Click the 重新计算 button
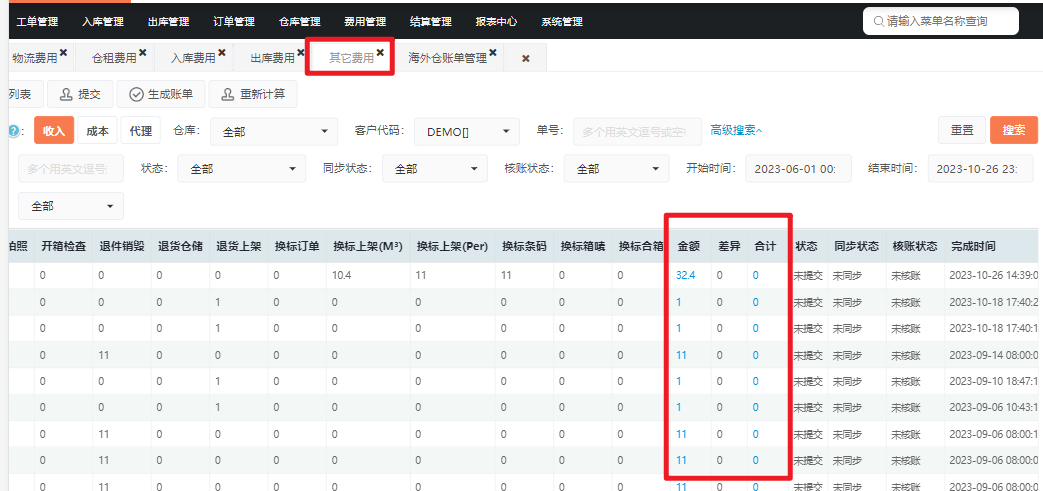This screenshot has height=491, width=1043. coord(253,94)
